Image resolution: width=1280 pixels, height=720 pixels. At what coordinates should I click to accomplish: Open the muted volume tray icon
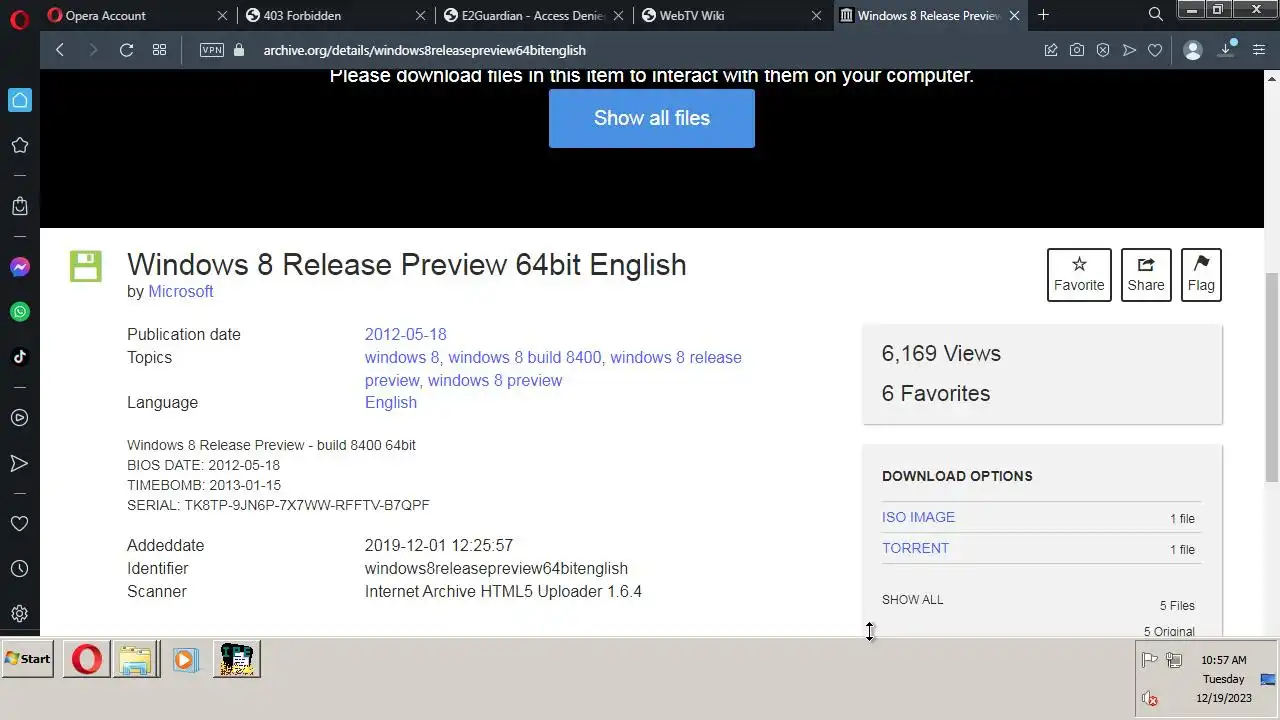coord(1150,698)
